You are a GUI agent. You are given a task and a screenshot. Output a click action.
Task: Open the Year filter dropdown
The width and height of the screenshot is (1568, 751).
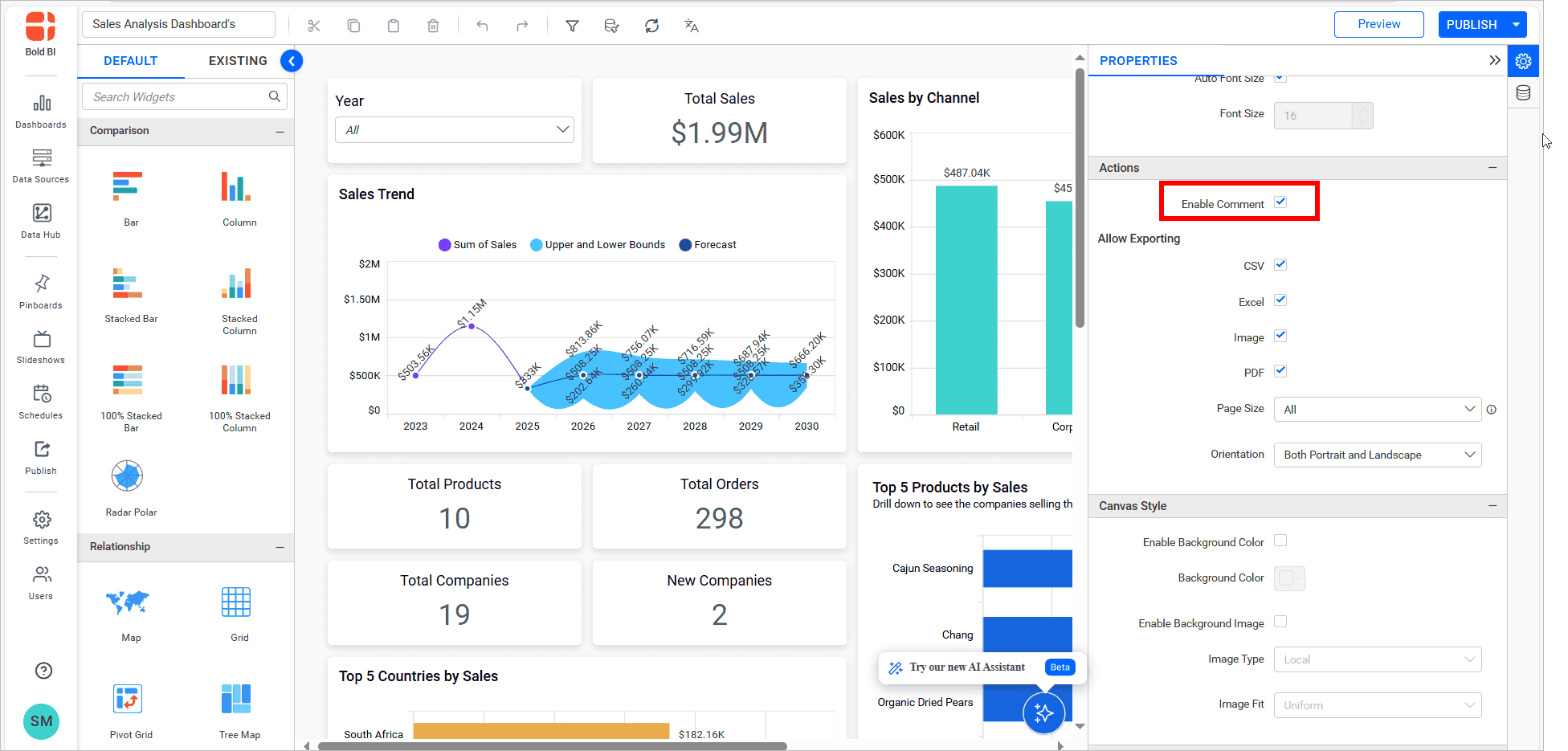[454, 129]
